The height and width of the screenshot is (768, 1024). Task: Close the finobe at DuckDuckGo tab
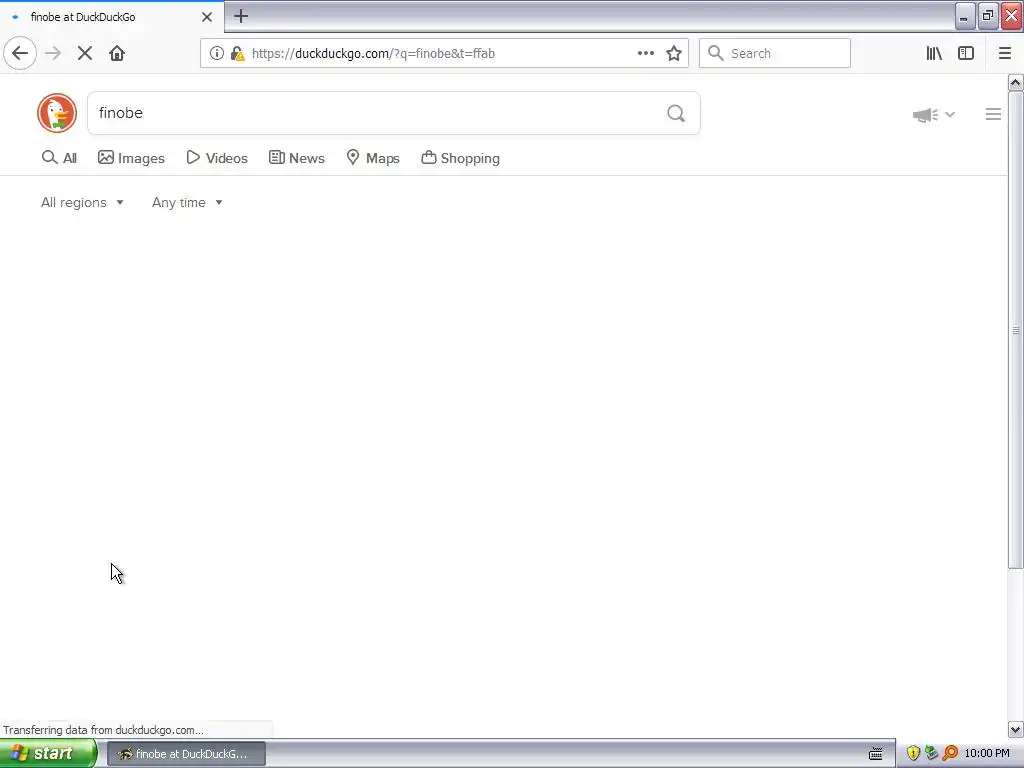click(x=207, y=17)
